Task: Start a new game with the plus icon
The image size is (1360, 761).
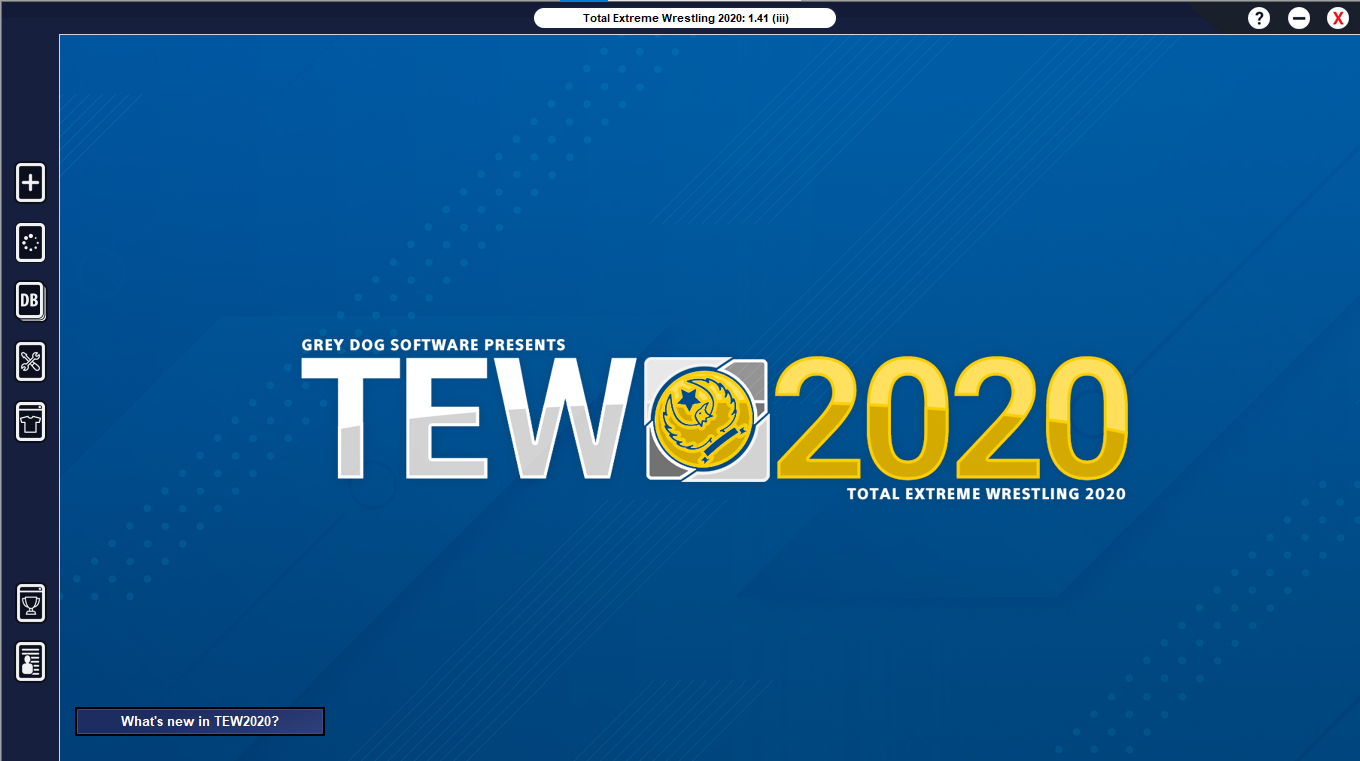Action: (x=31, y=183)
